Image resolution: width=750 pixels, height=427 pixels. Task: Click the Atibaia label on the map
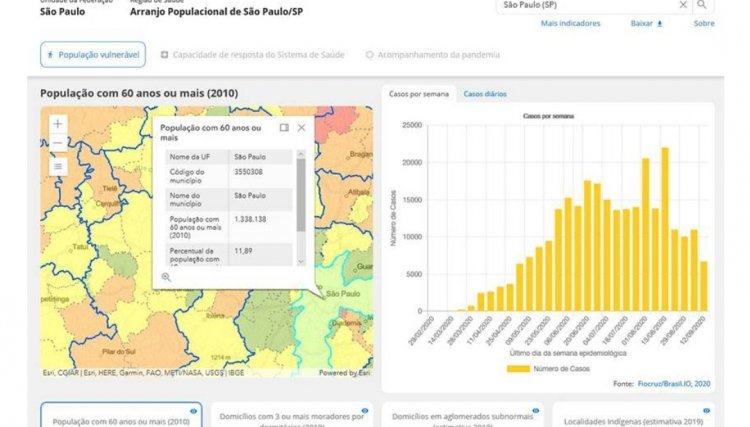click(x=358, y=192)
